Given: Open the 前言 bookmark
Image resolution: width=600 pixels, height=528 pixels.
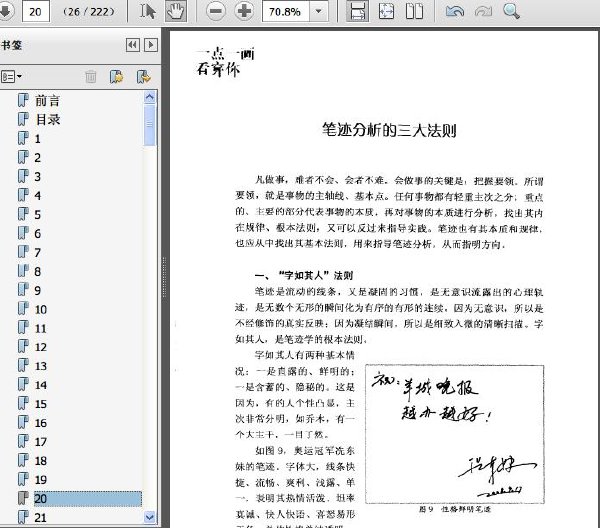Looking at the screenshot, I should tap(47, 101).
